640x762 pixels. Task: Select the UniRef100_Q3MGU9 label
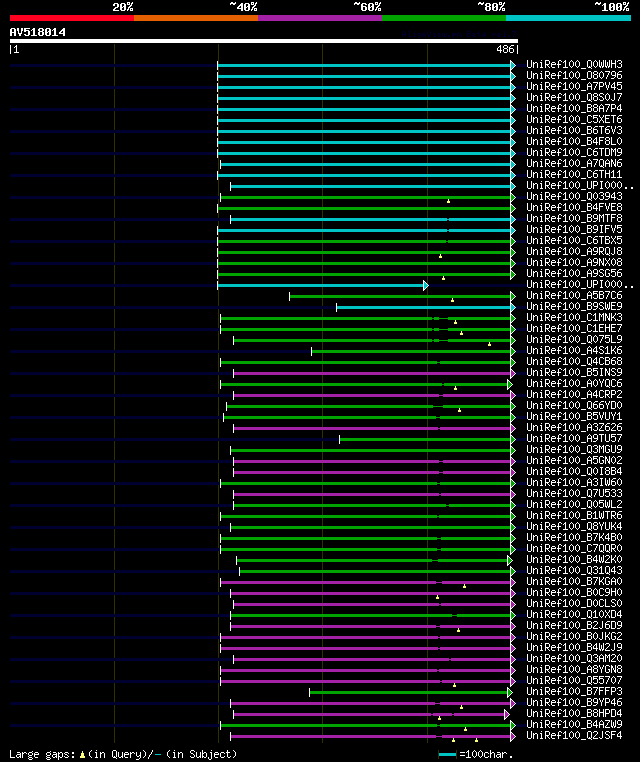pos(574,450)
